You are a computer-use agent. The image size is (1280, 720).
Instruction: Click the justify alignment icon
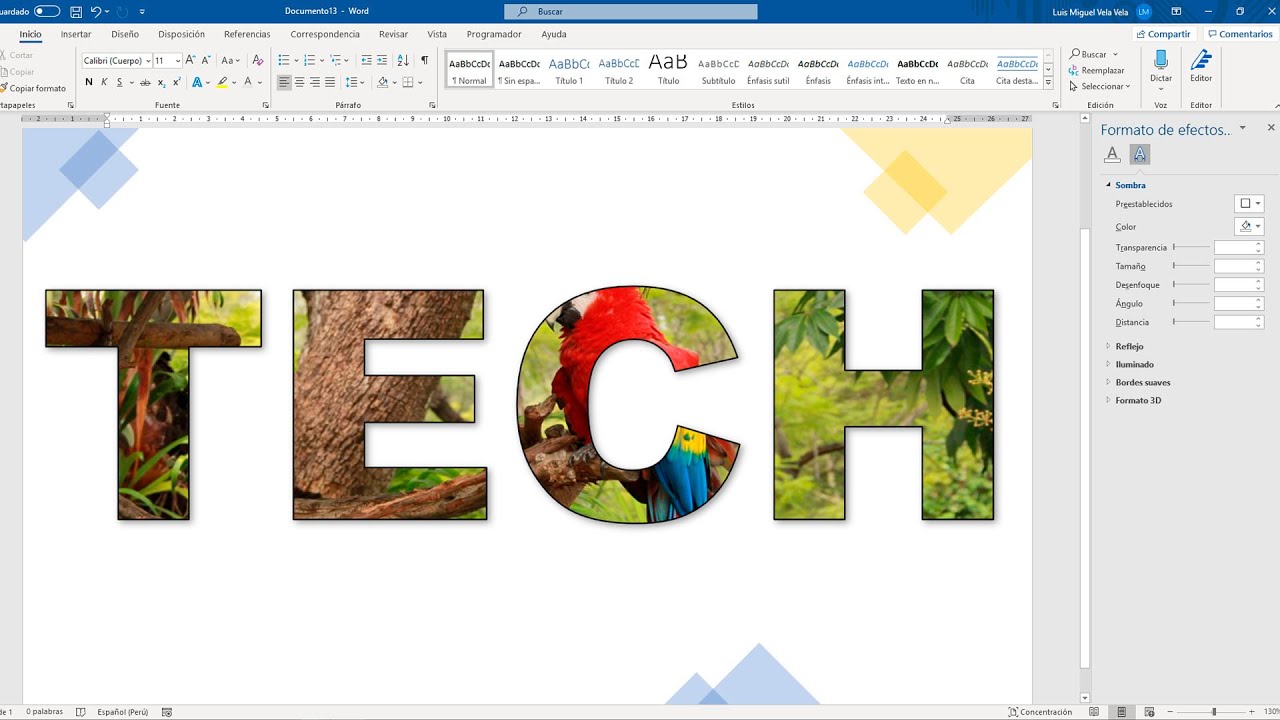[x=329, y=82]
